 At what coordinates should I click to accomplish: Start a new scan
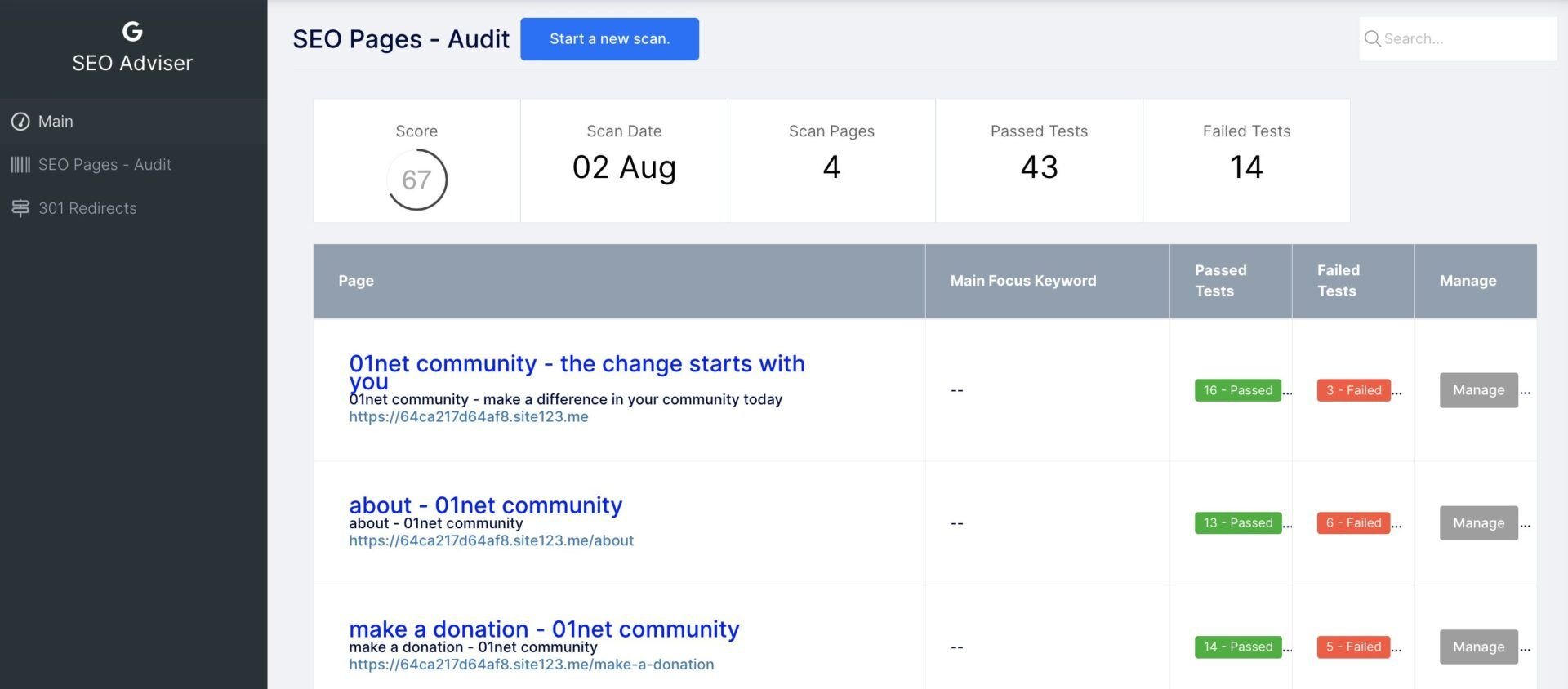tap(609, 39)
